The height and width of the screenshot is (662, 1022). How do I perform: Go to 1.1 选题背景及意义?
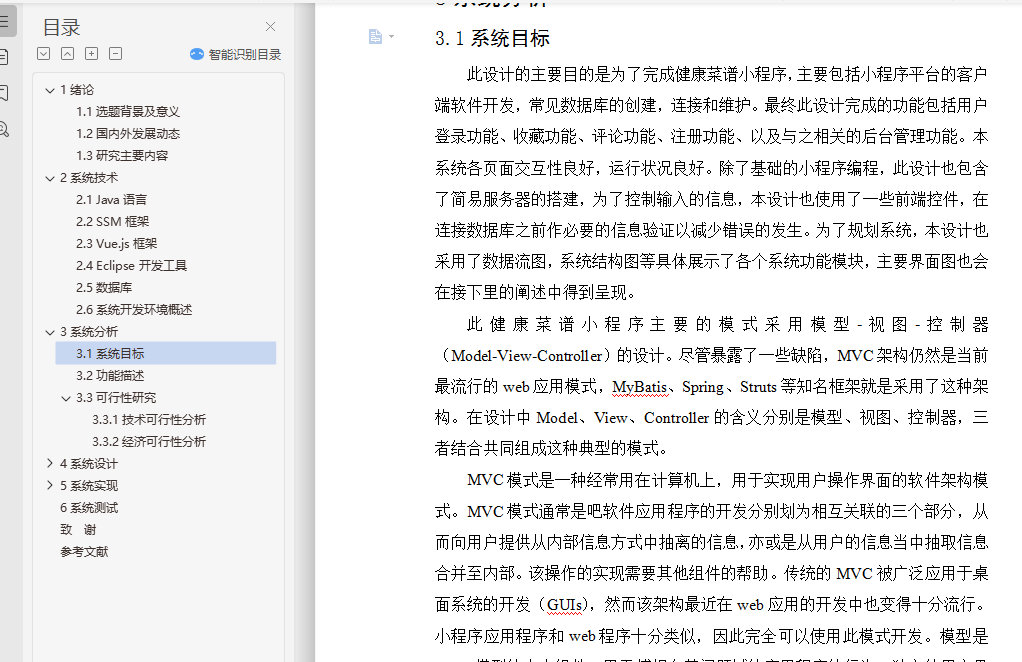[128, 111]
